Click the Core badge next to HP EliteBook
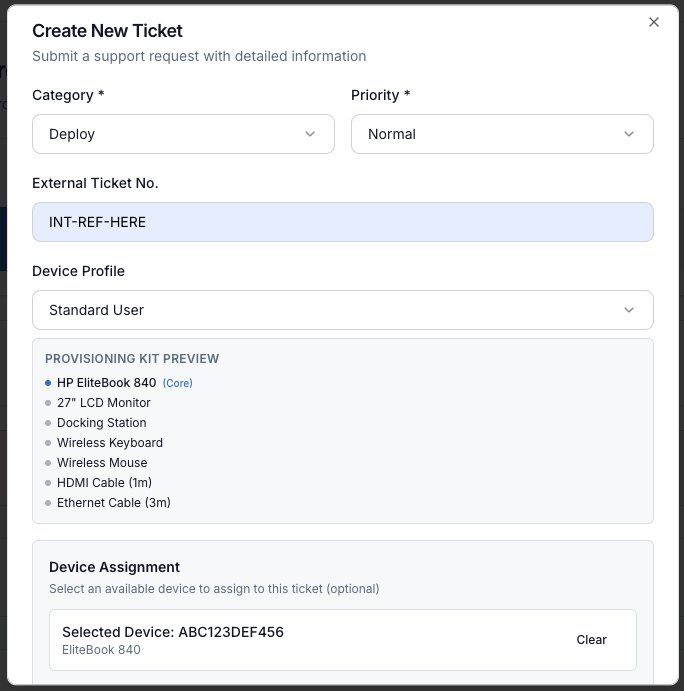Image resolution: width=684 pixels, height=691 pixels. 178,383
